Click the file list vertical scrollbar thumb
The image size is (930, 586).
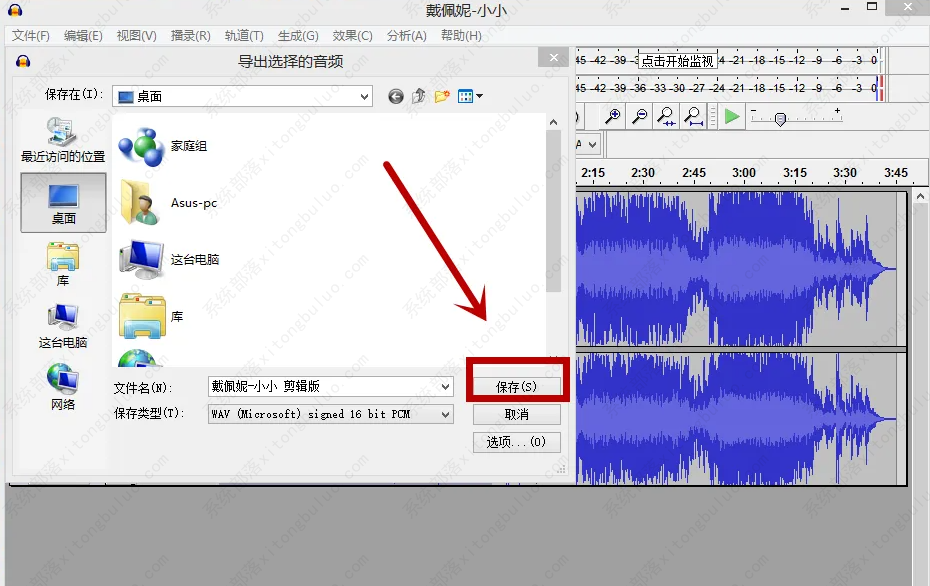point(553,211)
